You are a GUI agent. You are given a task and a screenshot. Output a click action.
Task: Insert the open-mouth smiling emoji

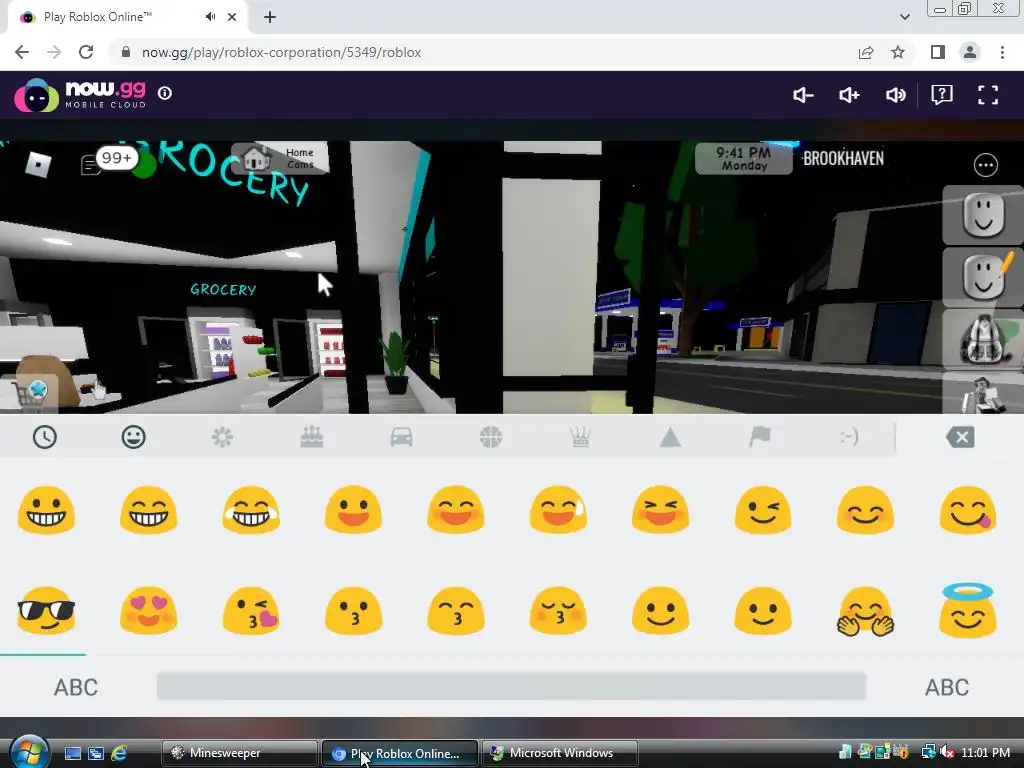(353, 509)
